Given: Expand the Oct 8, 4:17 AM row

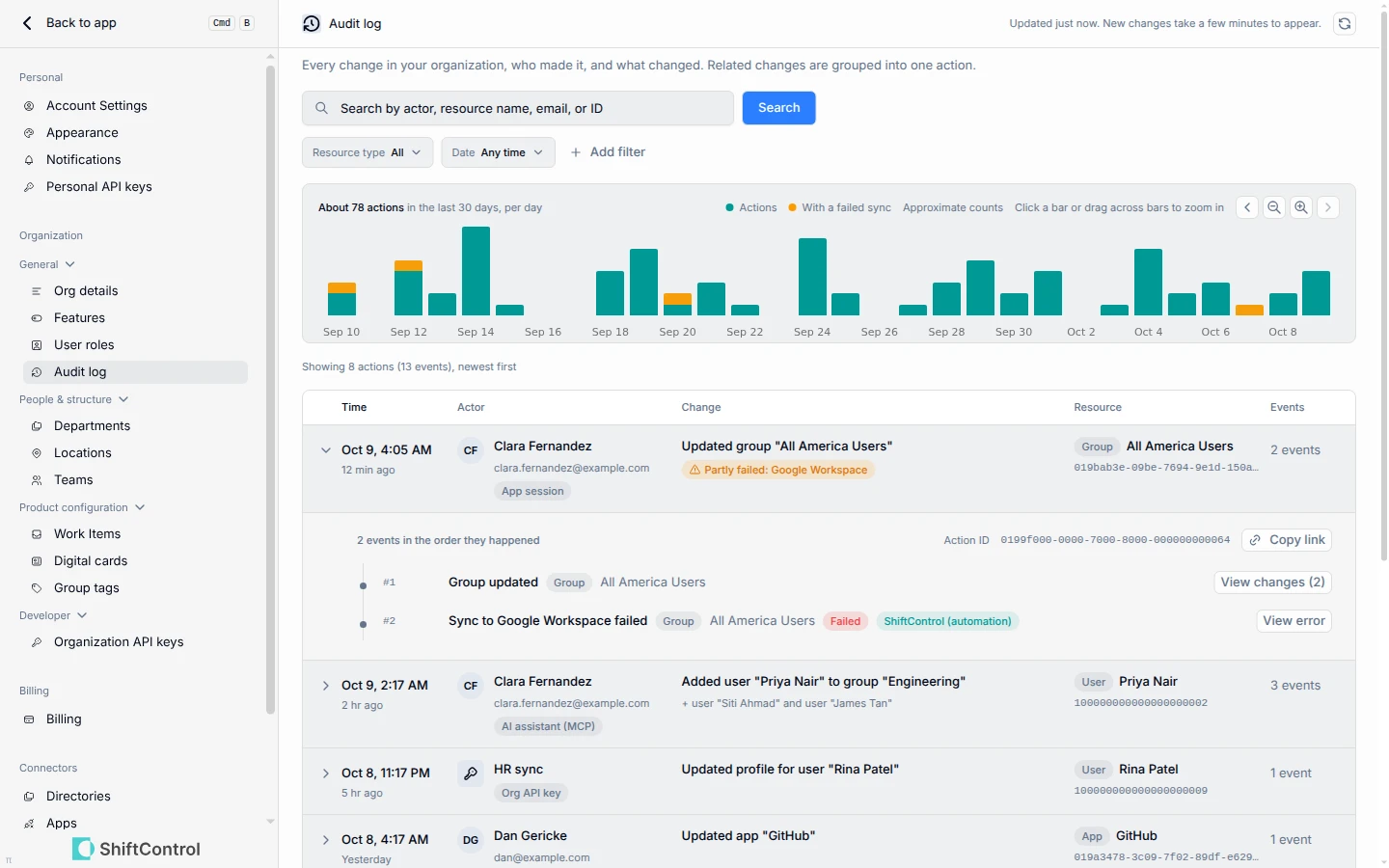Looking at the screenshot, I should point(325,840).
